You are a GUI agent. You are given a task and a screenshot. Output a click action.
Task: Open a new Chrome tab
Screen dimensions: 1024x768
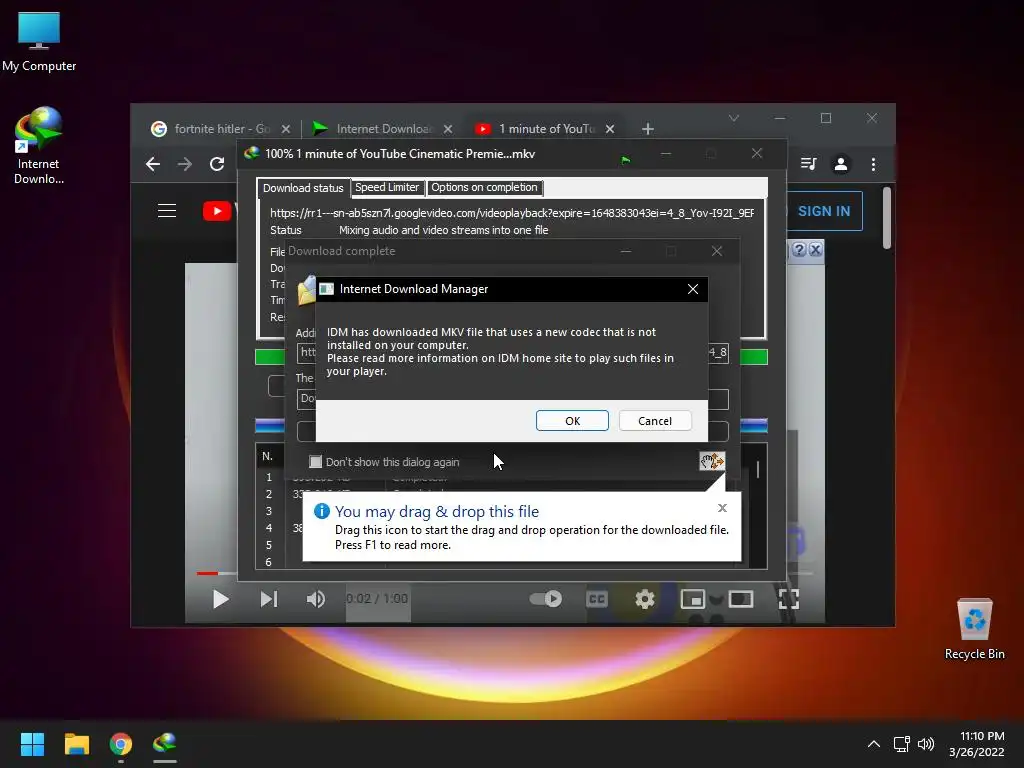click(x=648, y=129)
